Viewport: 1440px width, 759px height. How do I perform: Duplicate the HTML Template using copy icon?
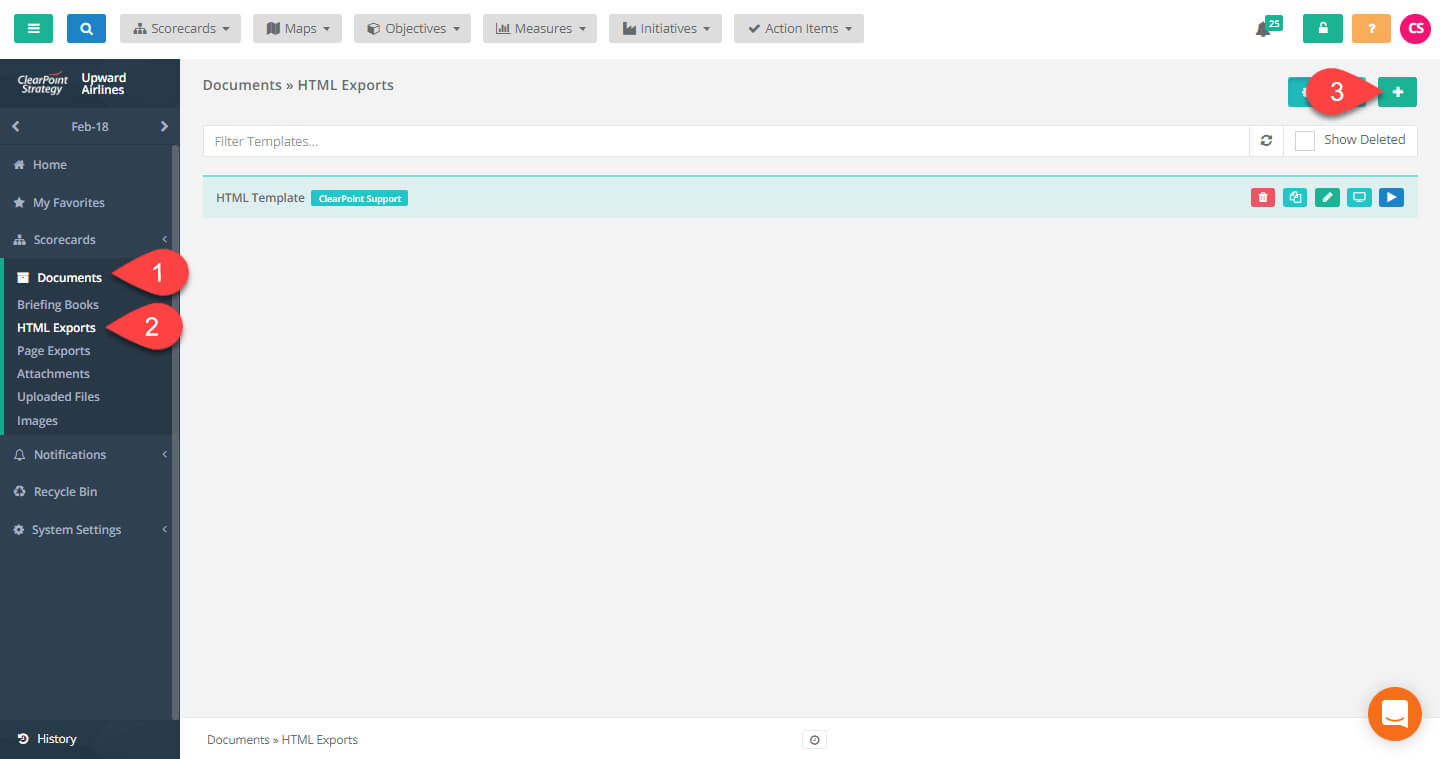1295,198
